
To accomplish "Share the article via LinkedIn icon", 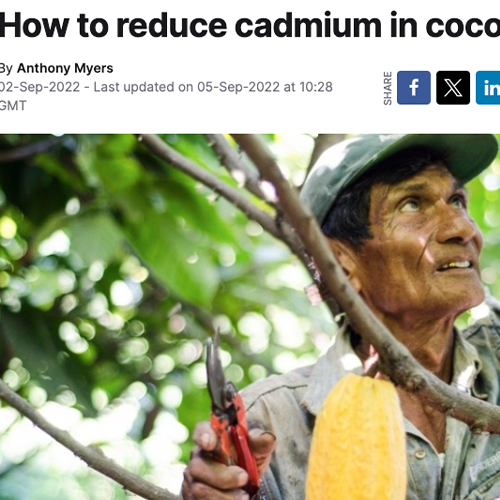I will point(488,88).
